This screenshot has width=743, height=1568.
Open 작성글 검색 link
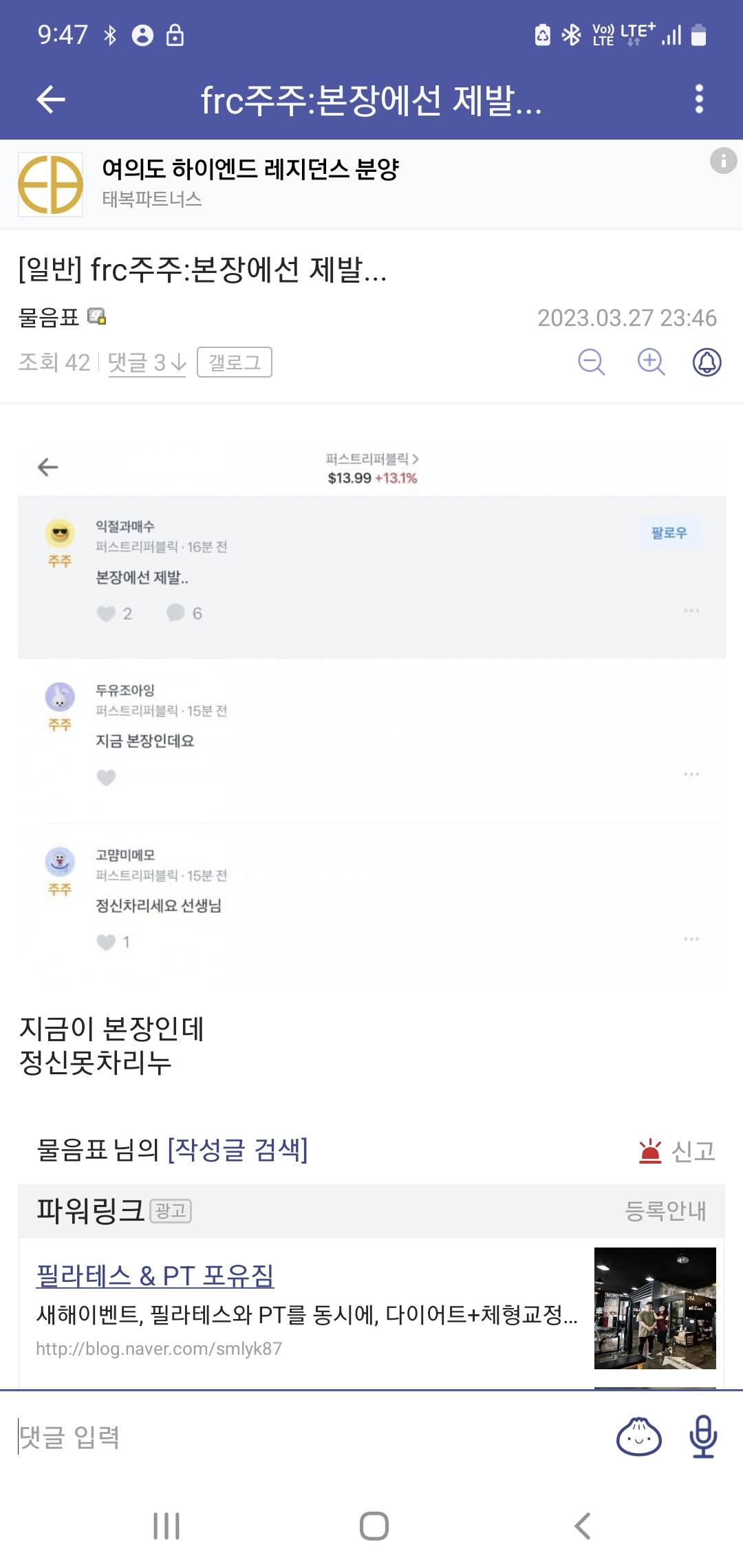(237, 1150)
